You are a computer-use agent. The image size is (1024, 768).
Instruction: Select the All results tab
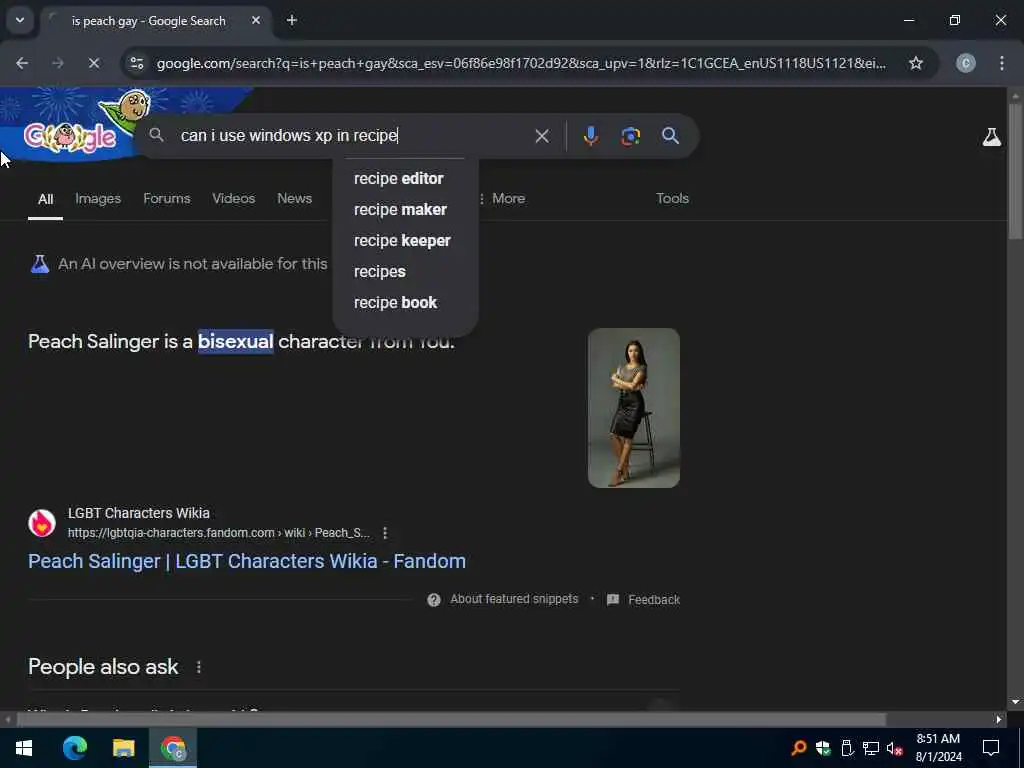click(x=45, y=199)
